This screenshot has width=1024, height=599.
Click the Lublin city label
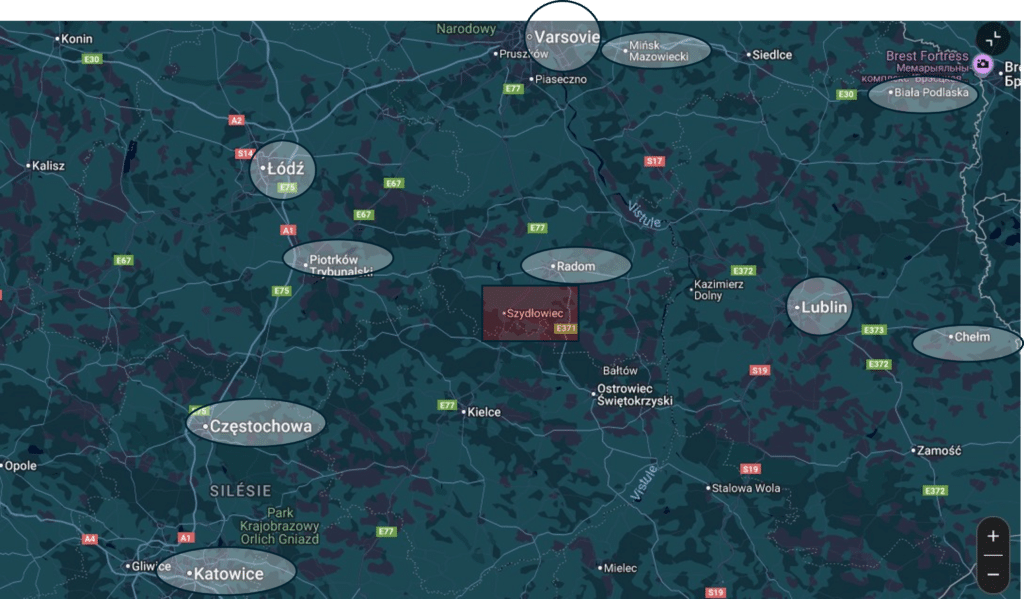(x=821, y=307)
